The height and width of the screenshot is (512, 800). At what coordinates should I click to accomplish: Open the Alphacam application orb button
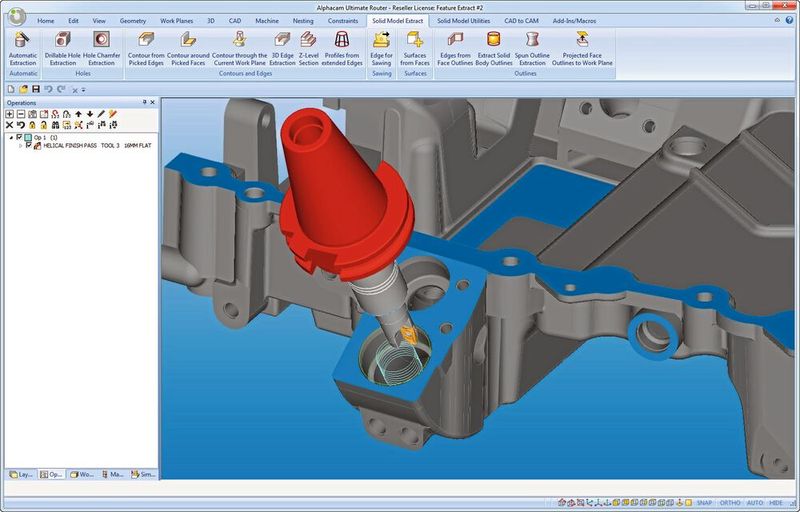tap(17, 17)
